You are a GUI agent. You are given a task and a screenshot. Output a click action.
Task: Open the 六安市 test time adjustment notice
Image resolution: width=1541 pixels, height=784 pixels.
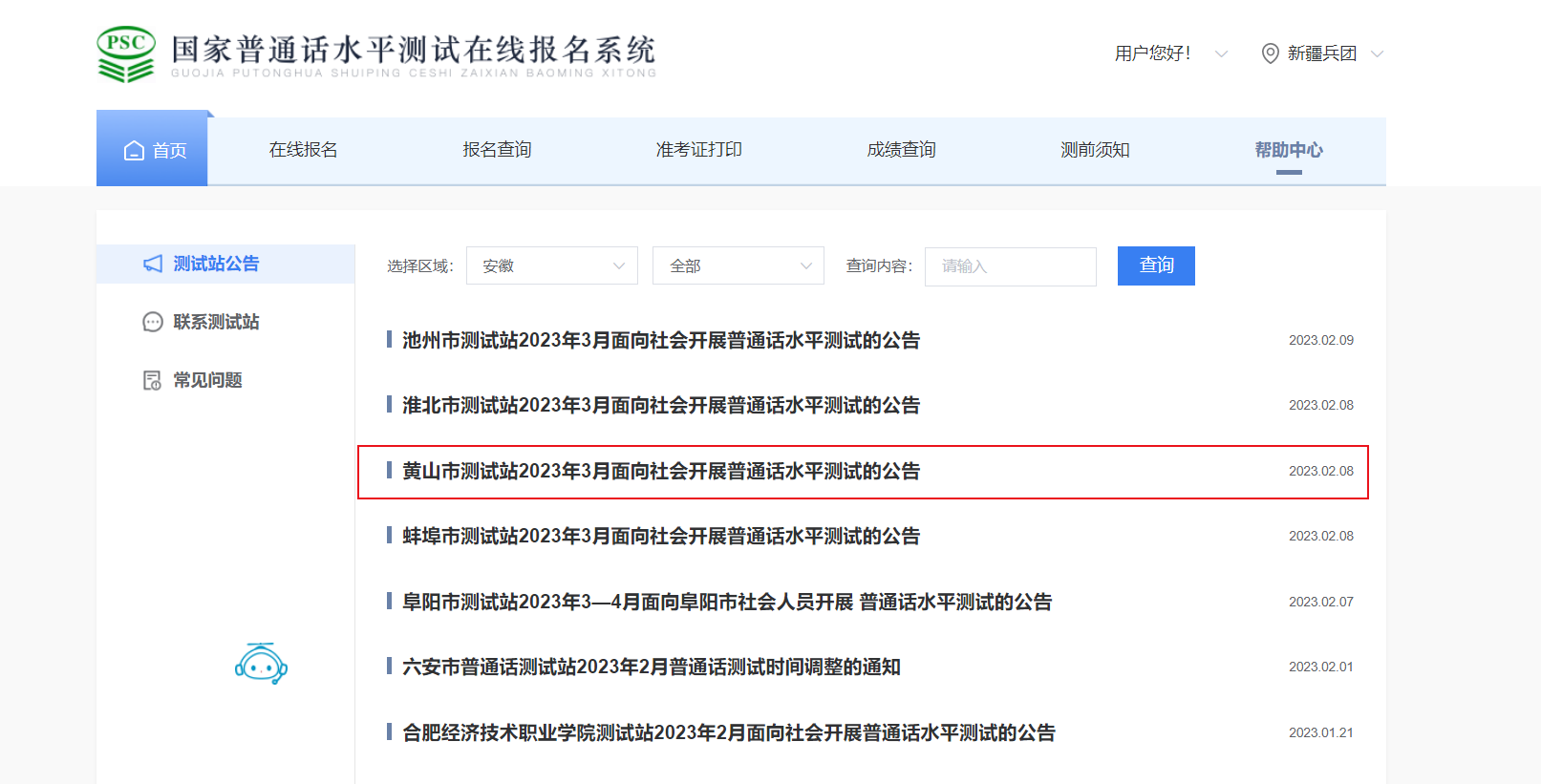(651, 667)
